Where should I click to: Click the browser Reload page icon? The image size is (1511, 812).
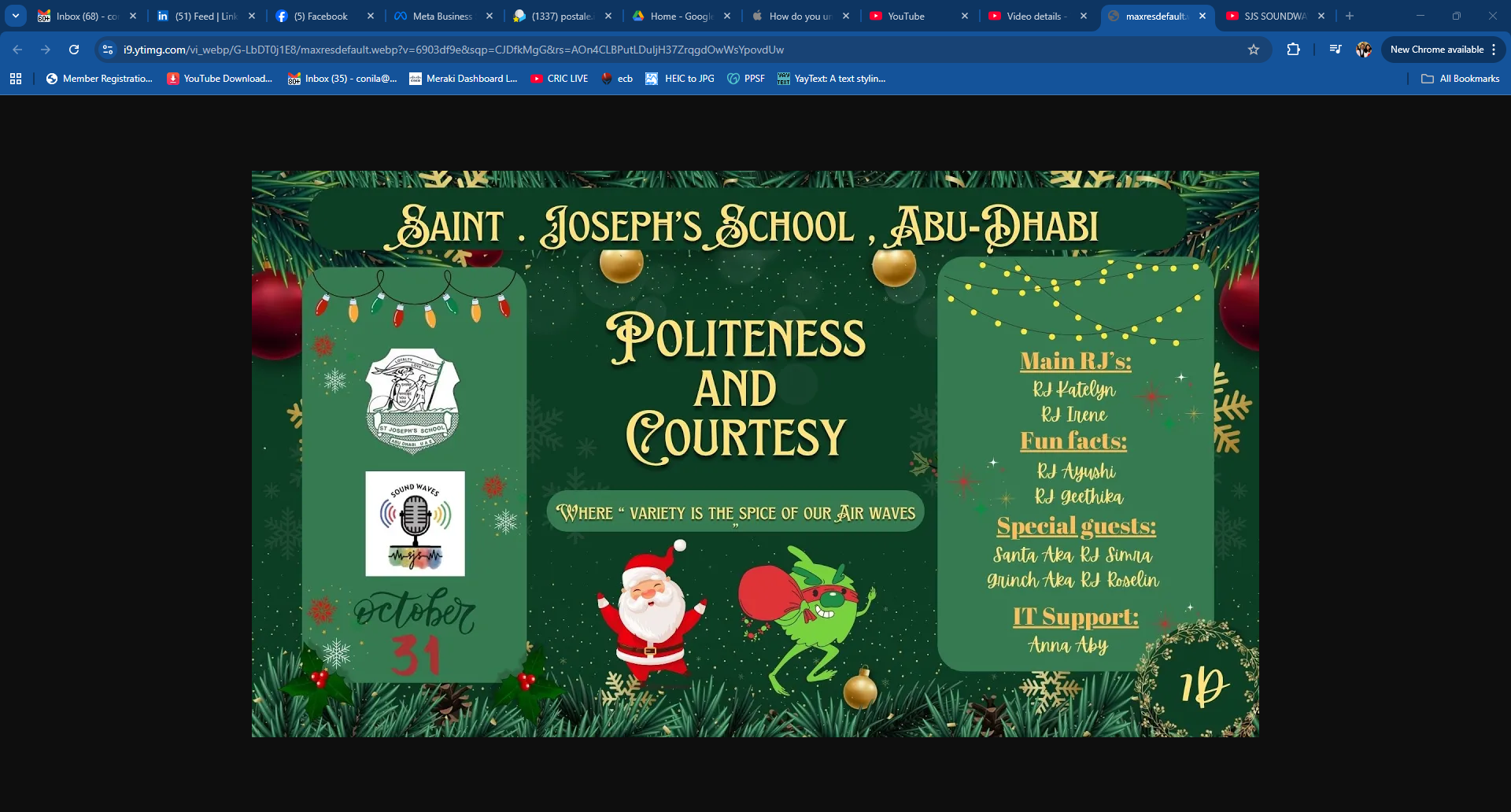(74, 50)
